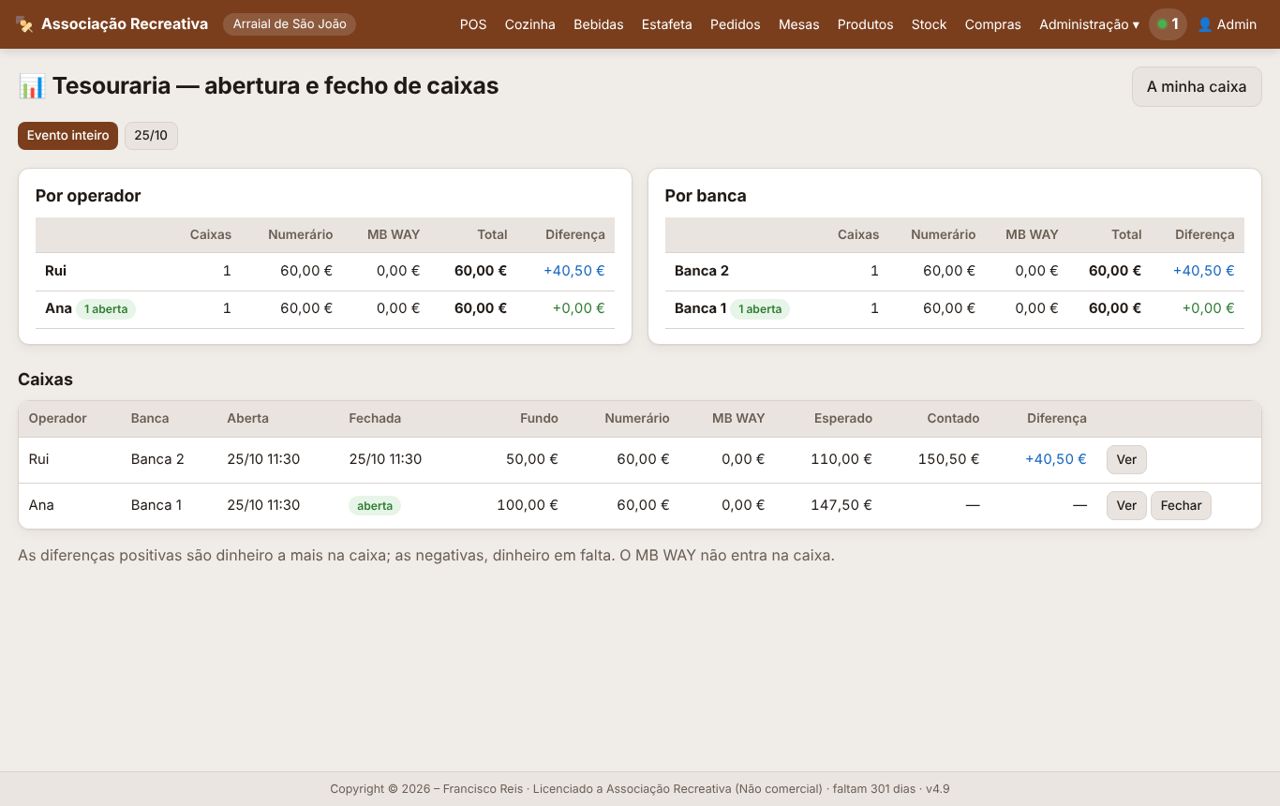Image resolution: width=1280 pixels, height=806 pixels.
Task: Open the Pedidos section
Action: (x=735, y=24)
